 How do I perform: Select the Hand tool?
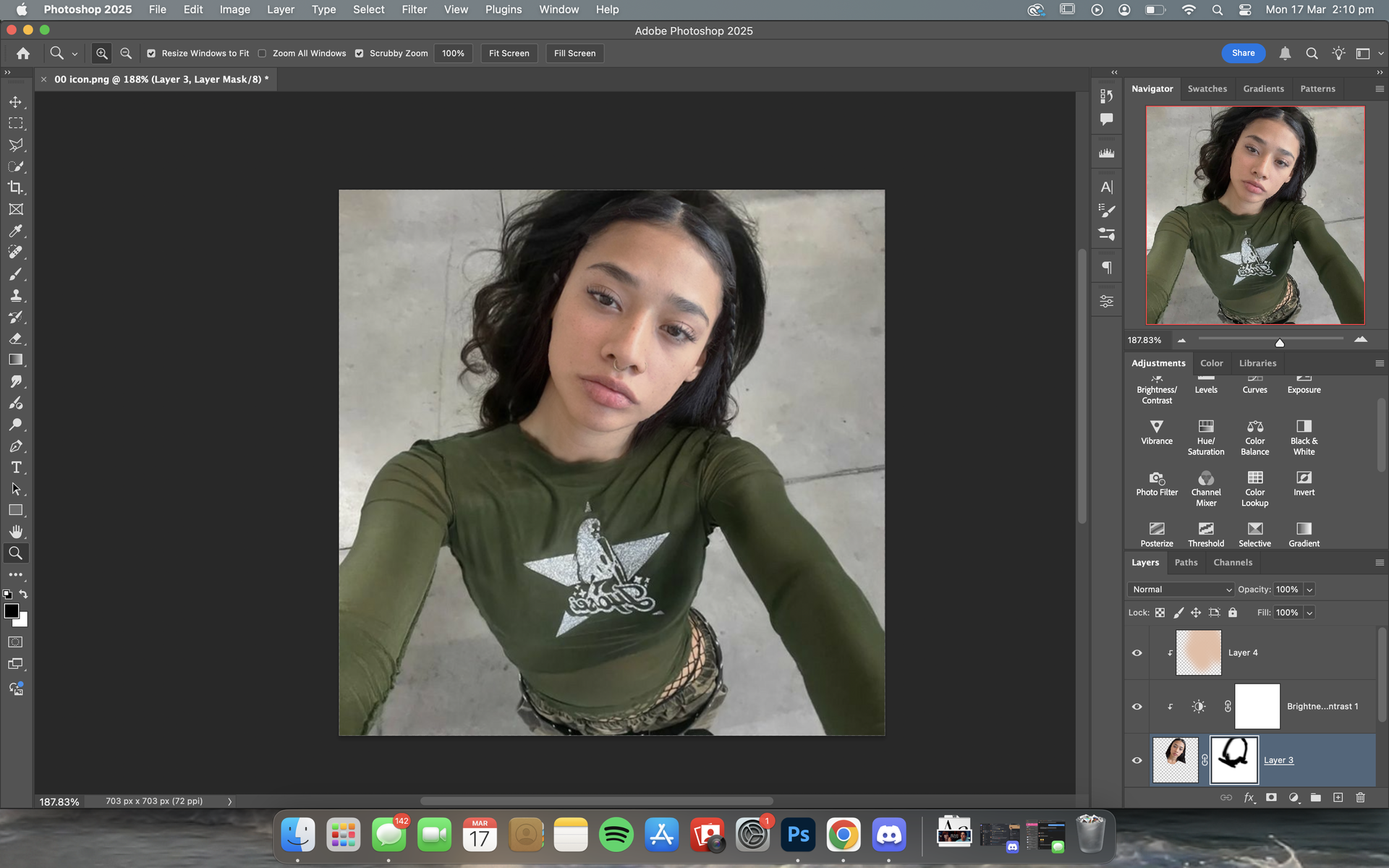(x=15, y=532)
